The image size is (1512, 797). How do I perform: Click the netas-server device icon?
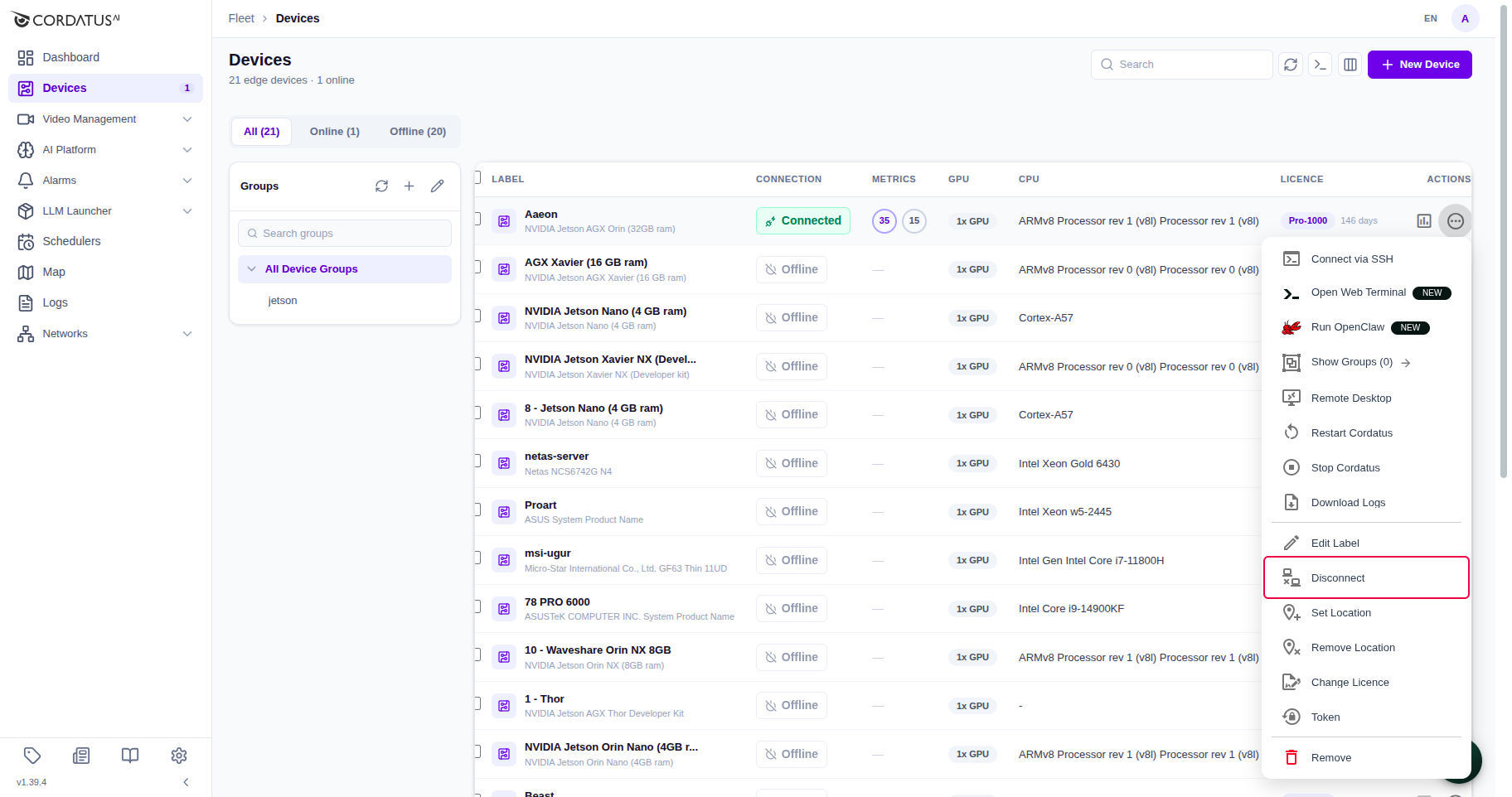point(504,463)
